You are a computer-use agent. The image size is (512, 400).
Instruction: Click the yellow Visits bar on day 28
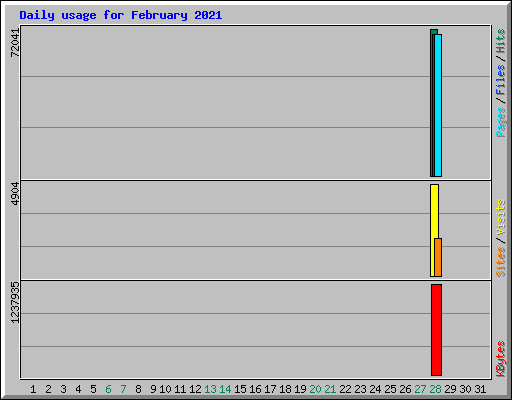coord(433,230)
